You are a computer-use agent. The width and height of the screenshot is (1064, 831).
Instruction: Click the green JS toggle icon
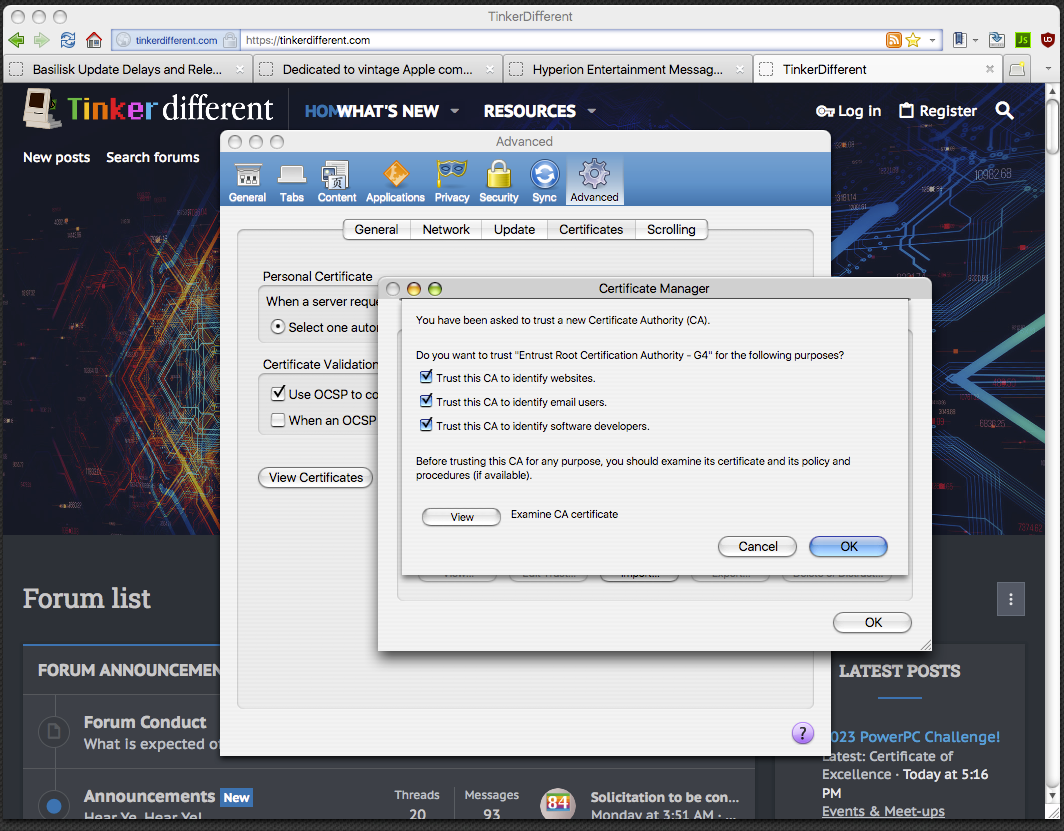(x=1023, y=40)
